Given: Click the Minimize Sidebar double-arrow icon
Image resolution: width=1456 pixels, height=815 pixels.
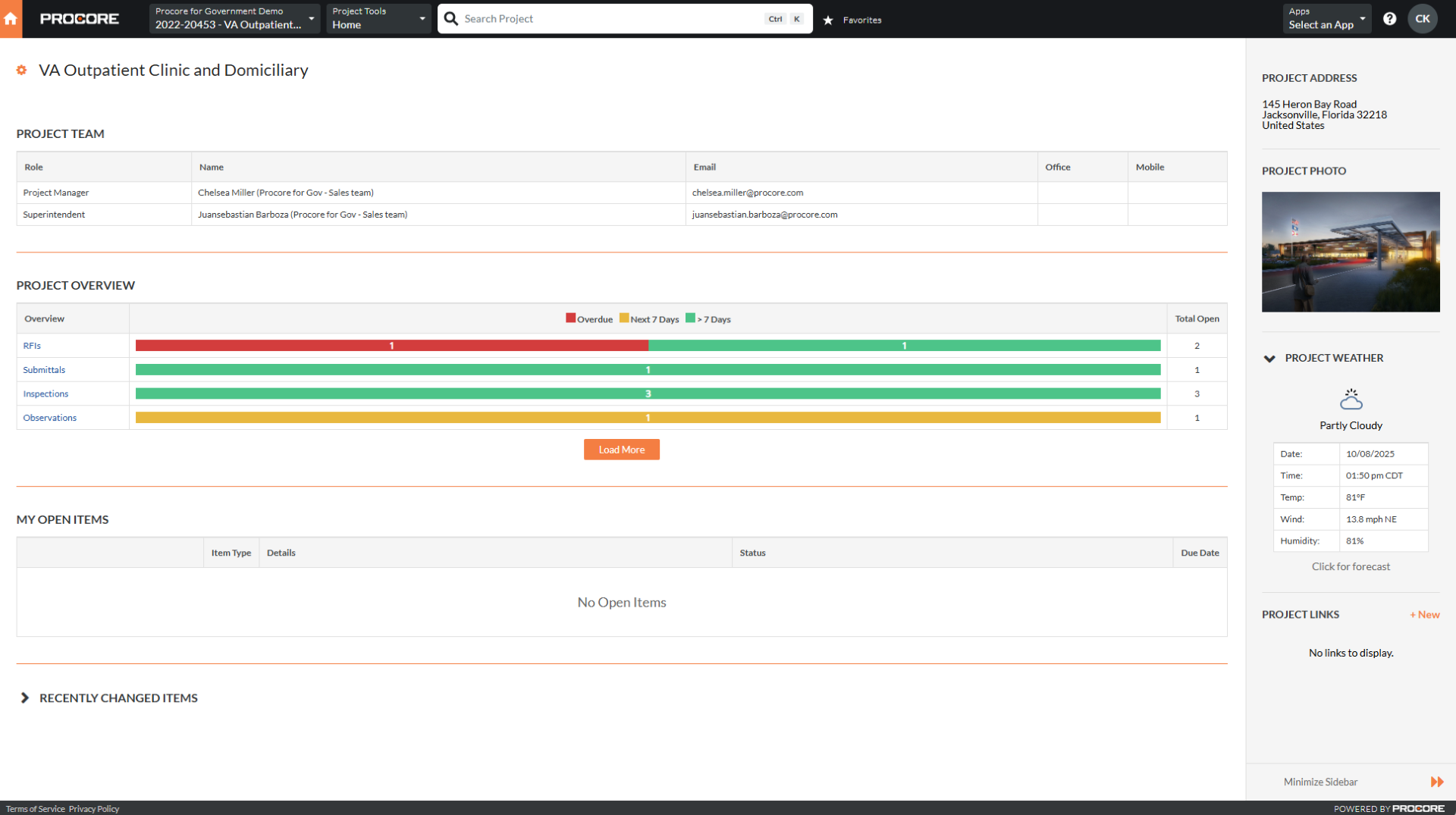Looking at the screenshot, I should coord(1439,782).
